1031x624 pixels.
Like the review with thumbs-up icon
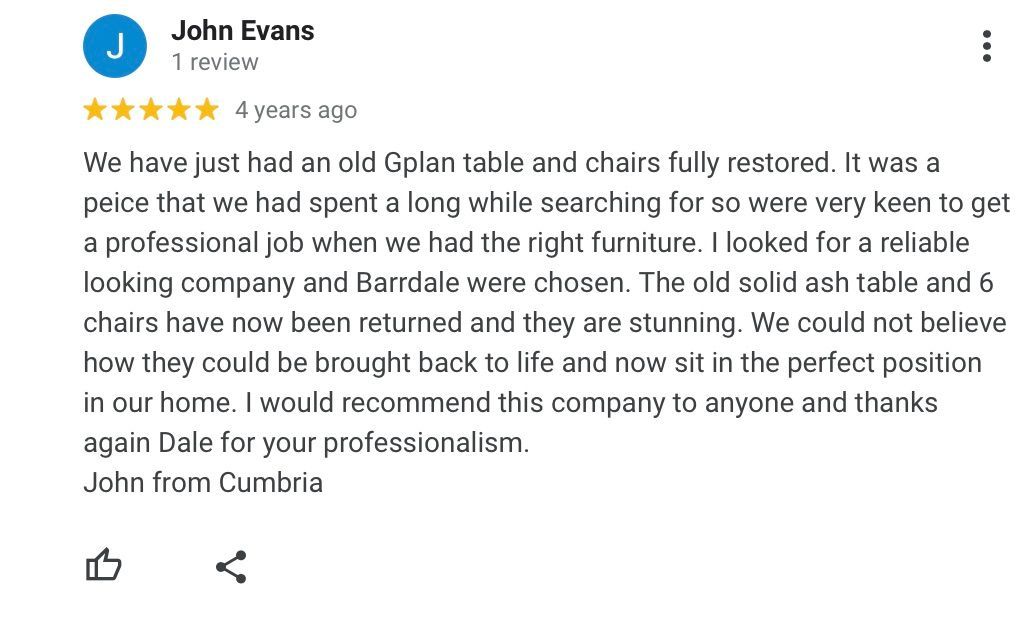[x=103, y=566]
